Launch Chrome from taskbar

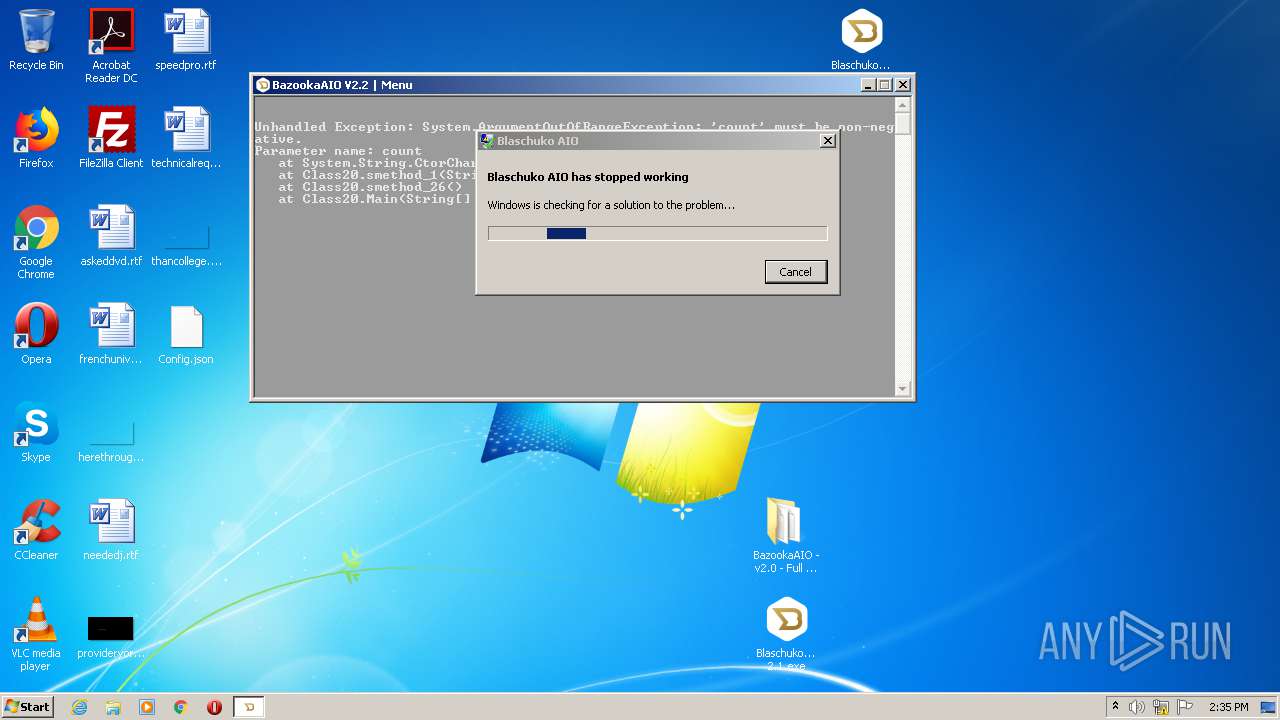(x=181, y=707)
